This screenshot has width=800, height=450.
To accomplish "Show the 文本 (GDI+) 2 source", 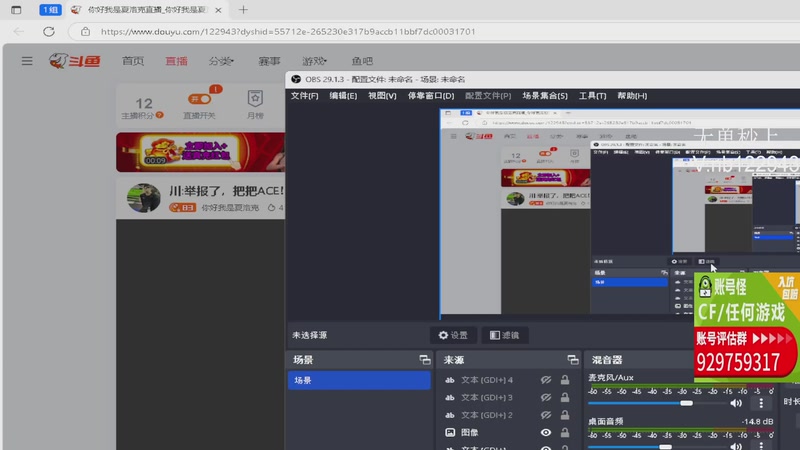I will [546, 415].
